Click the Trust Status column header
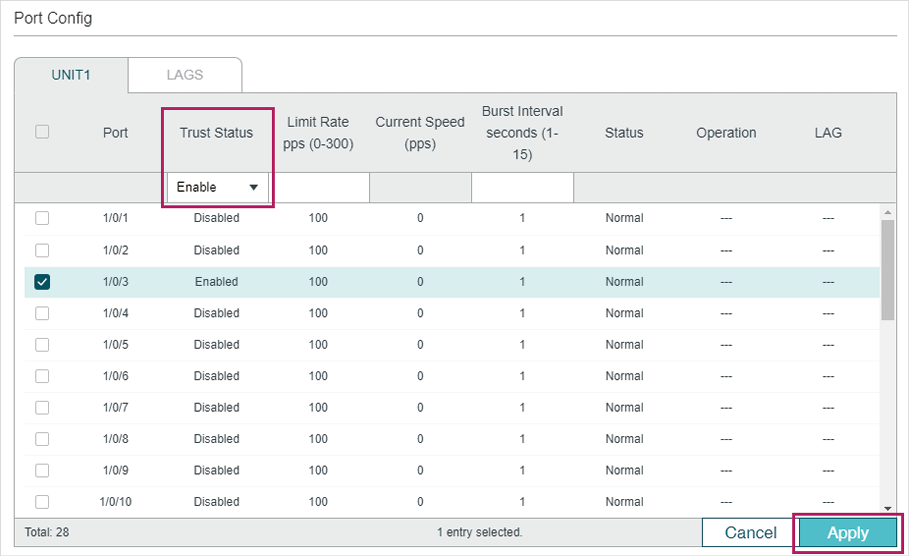 tap(216, 133)
